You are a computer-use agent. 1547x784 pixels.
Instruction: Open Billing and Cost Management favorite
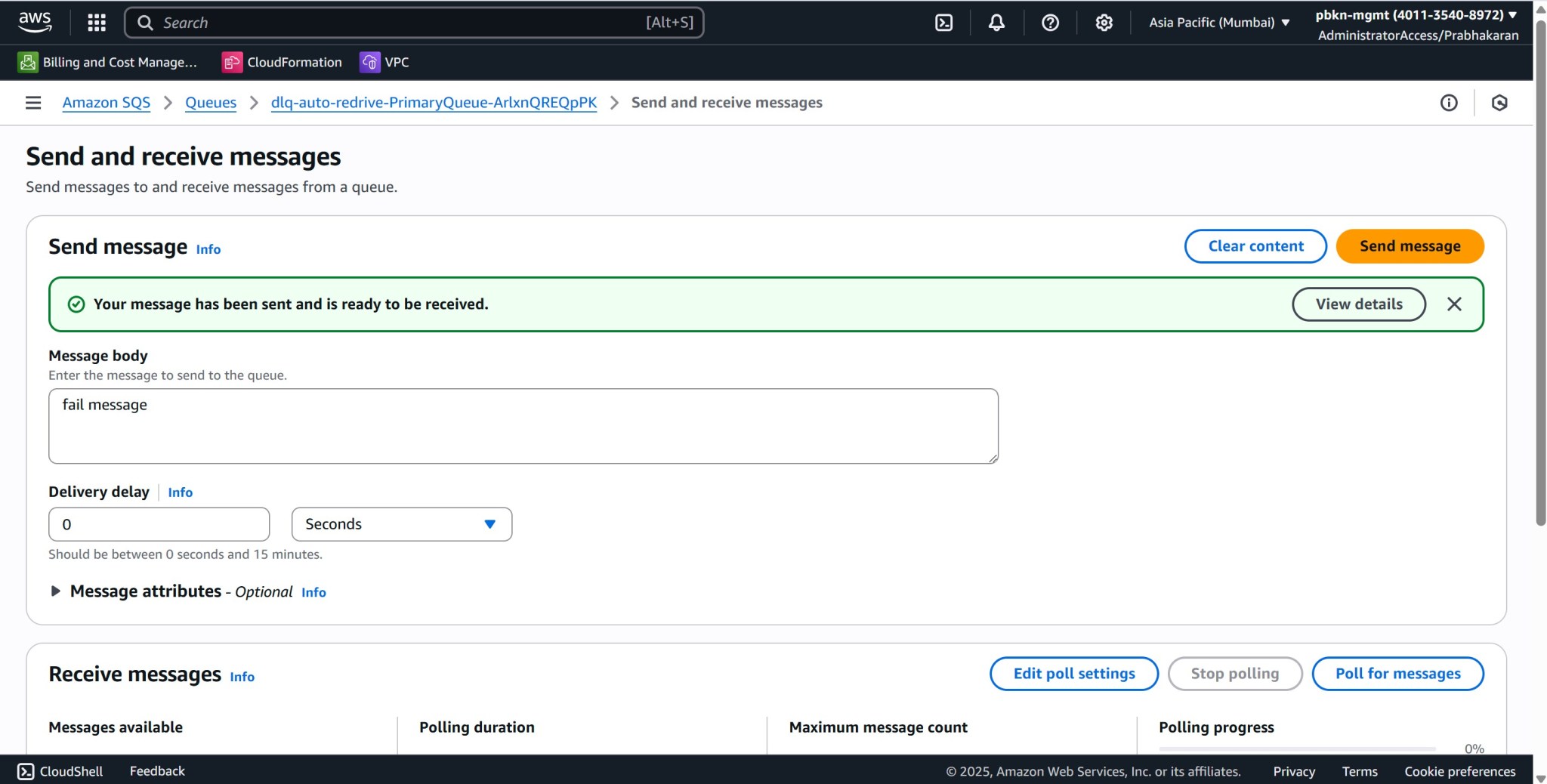pos(108,62)
